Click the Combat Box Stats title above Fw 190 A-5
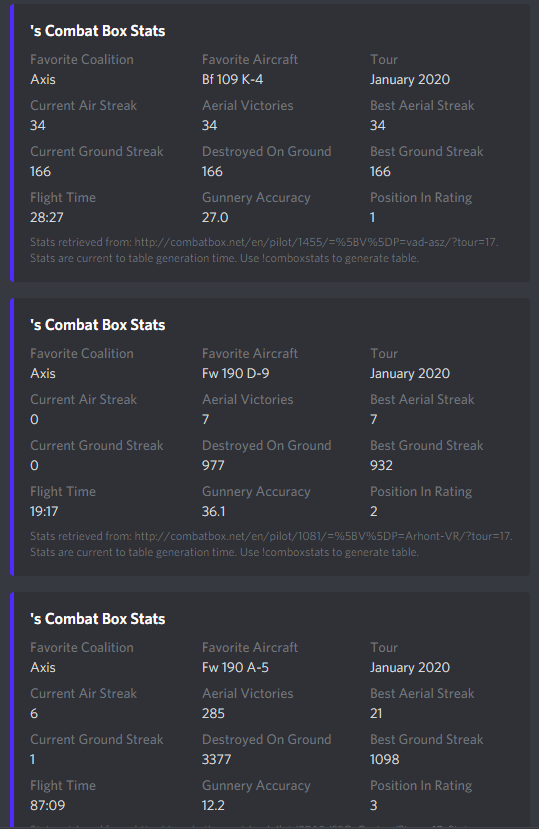This screenshot has height=829, width=539. coord(98,619)
